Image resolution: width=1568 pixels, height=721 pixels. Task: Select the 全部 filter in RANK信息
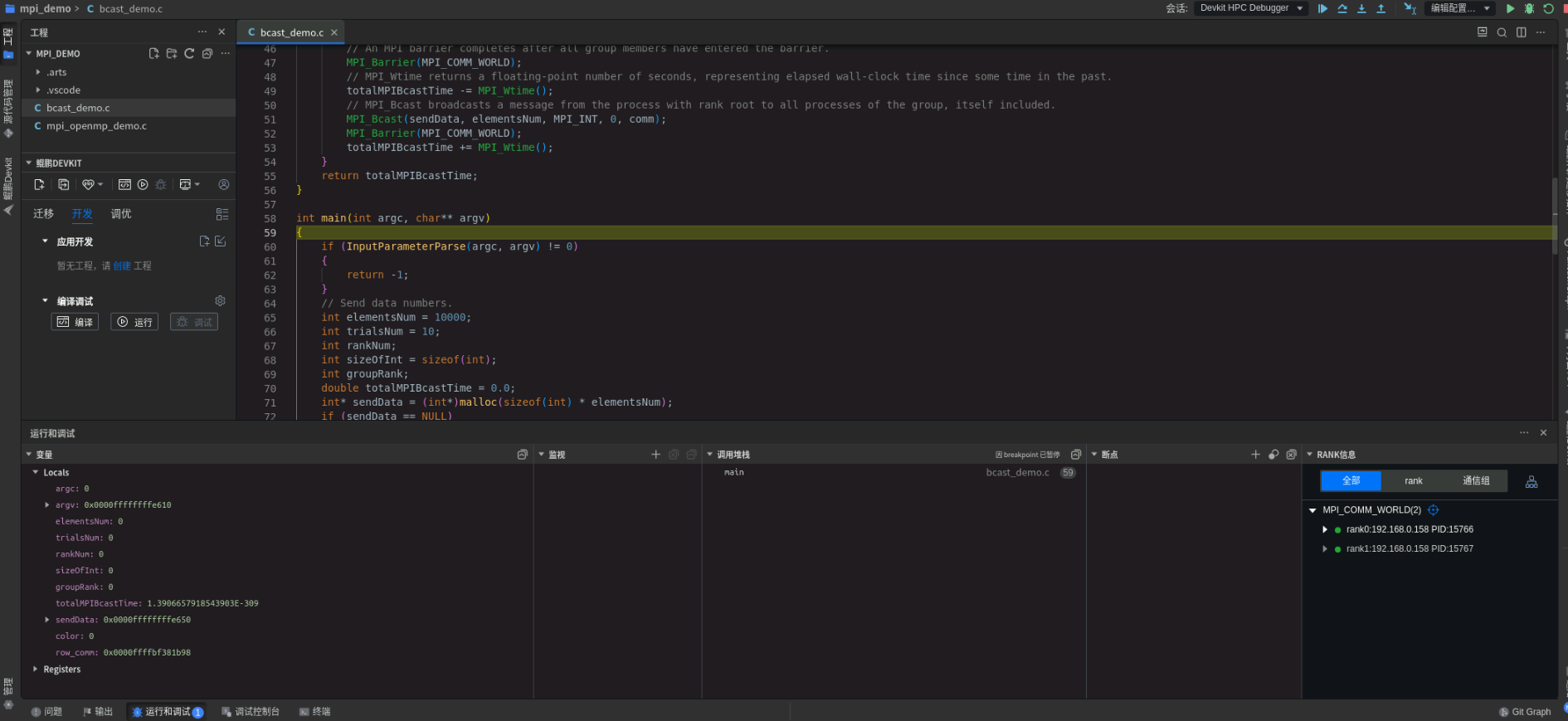[1351, 481]
